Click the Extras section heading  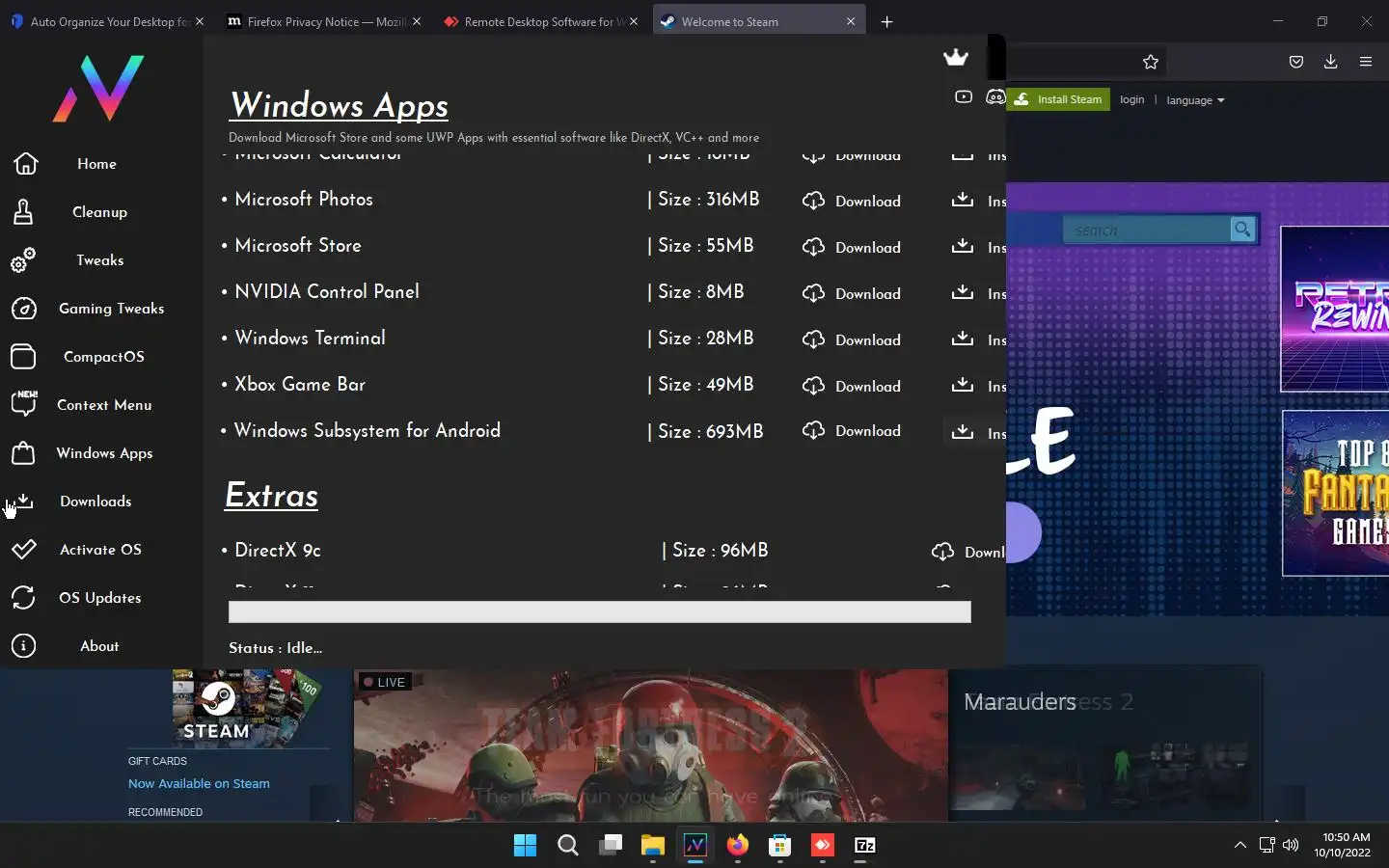[x=271, y=496]
